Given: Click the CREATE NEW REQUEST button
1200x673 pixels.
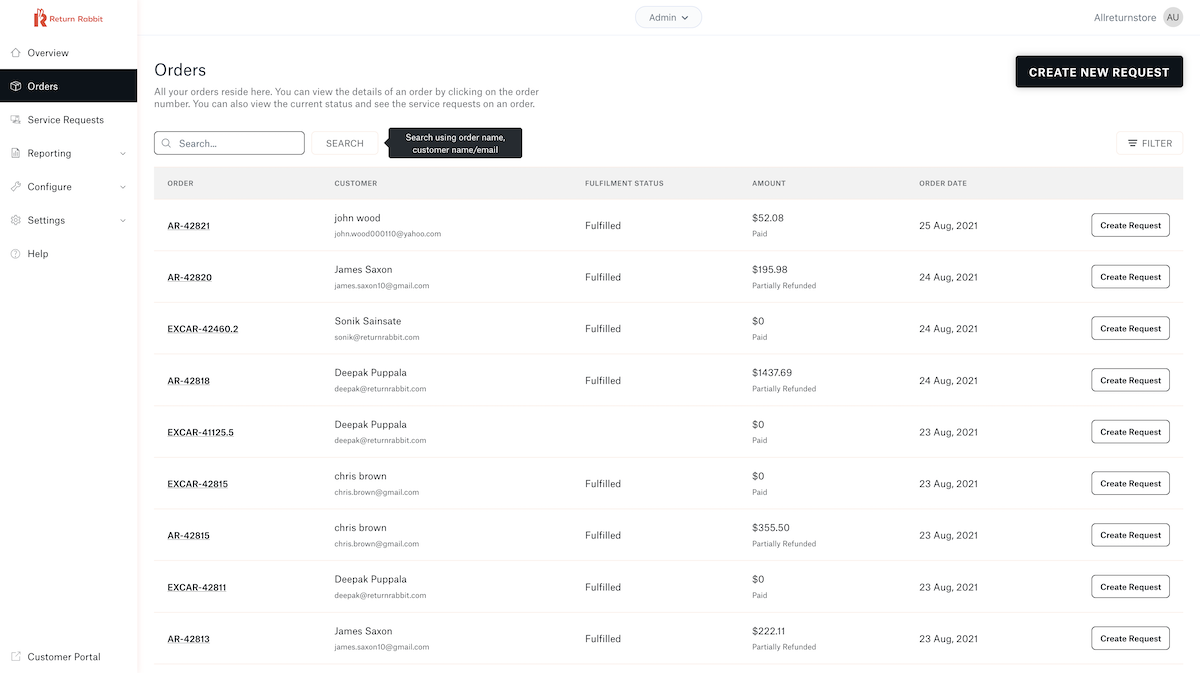Looking at the screenshot, I should 1099,72.
